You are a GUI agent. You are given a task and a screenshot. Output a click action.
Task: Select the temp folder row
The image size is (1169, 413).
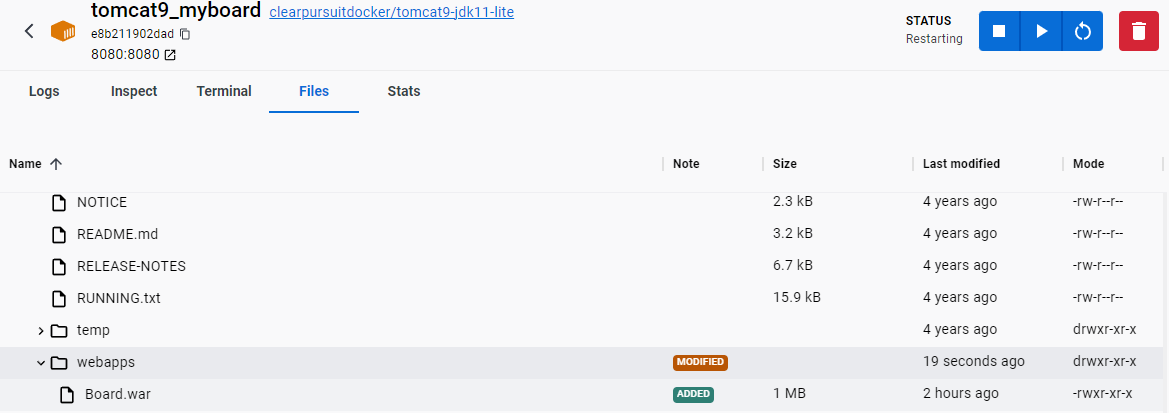point(584,331)
